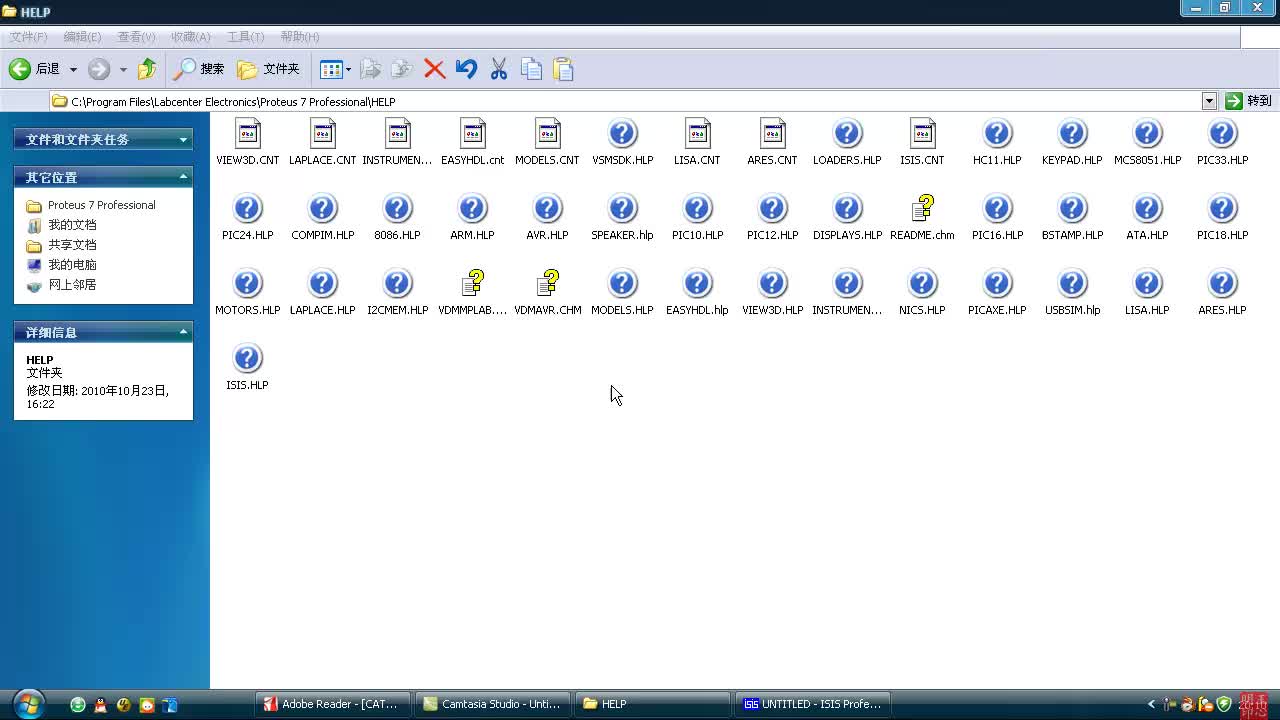Select the VSMSDK.HLP help file

click(x=622, y=134)
